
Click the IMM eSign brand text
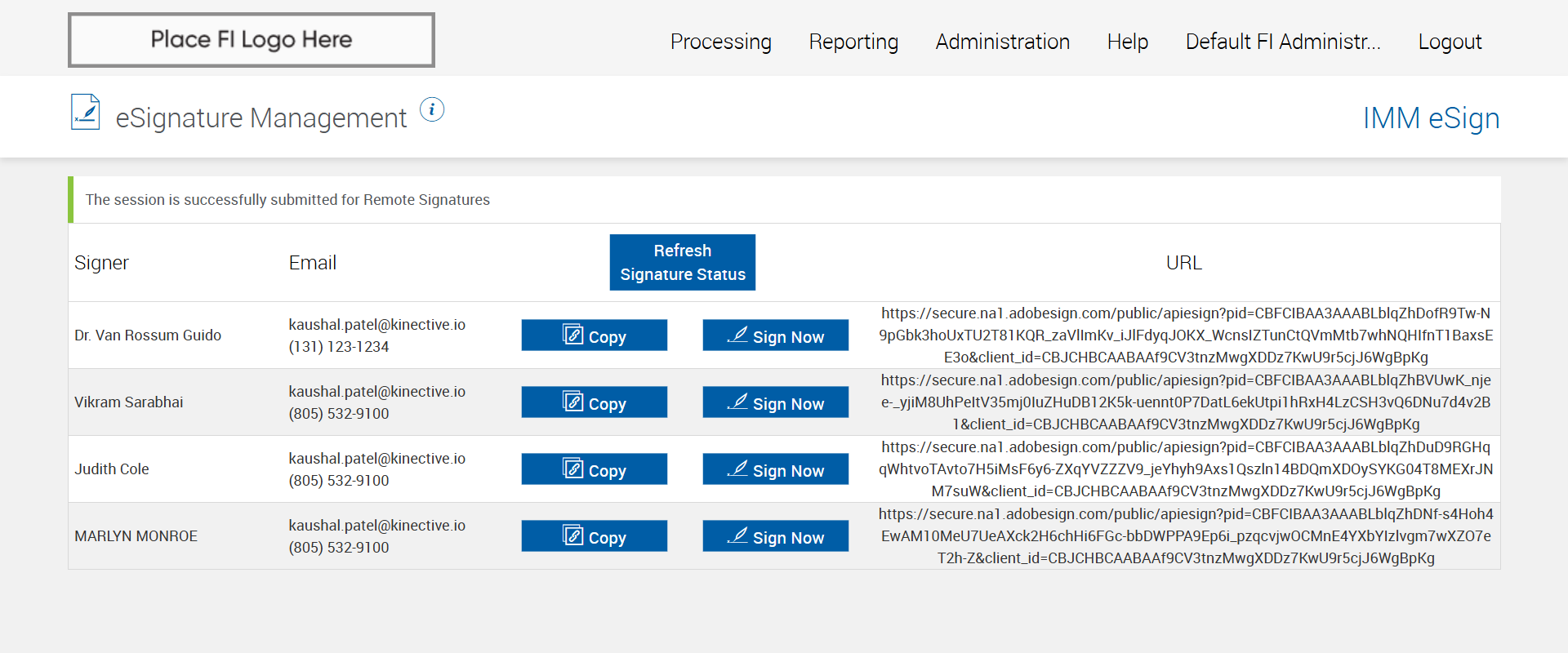tap(1431, 118)
